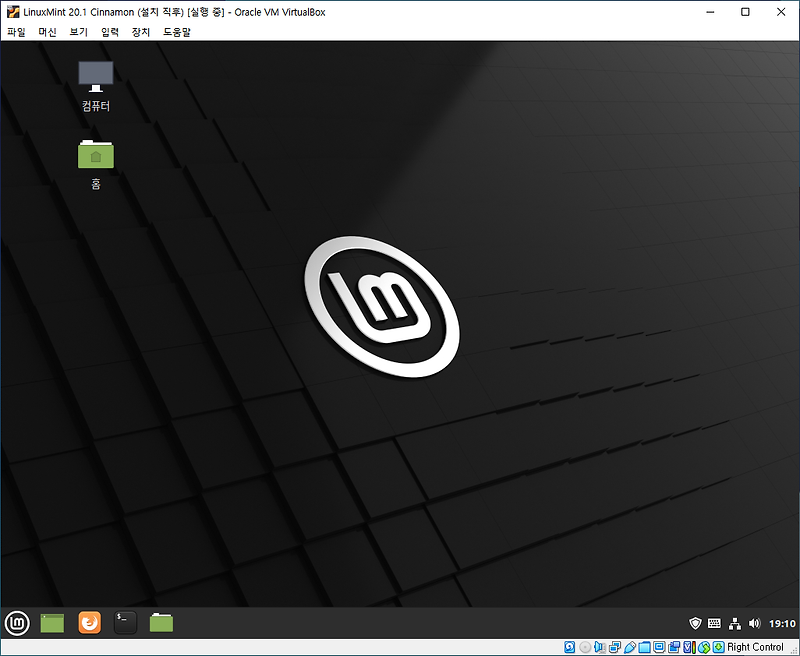Click the VirtualBox keyboard capture status icon

tap(718, 647)
